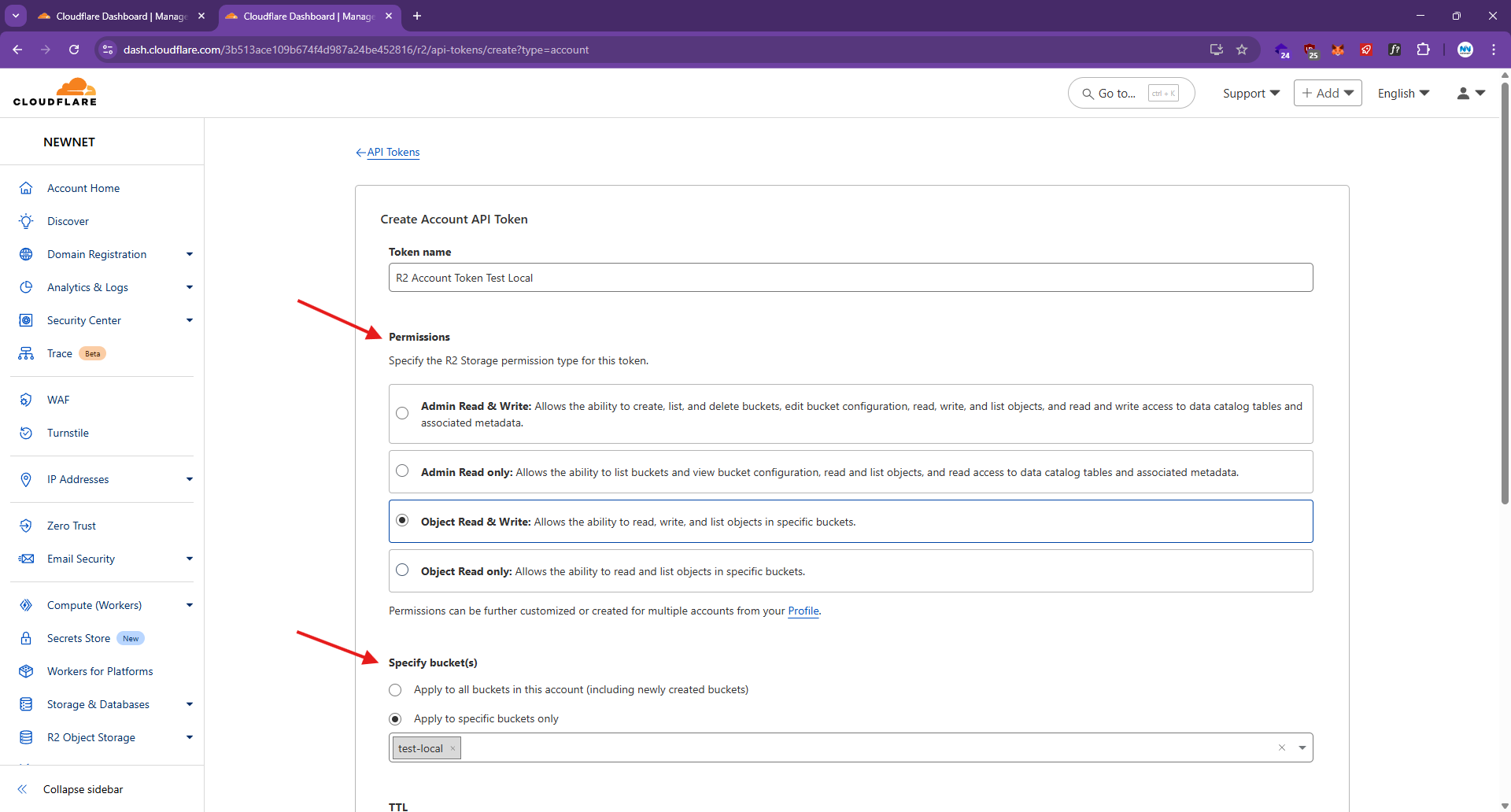Expand R2 Object Storage submenu

click(x=190, y=737)
